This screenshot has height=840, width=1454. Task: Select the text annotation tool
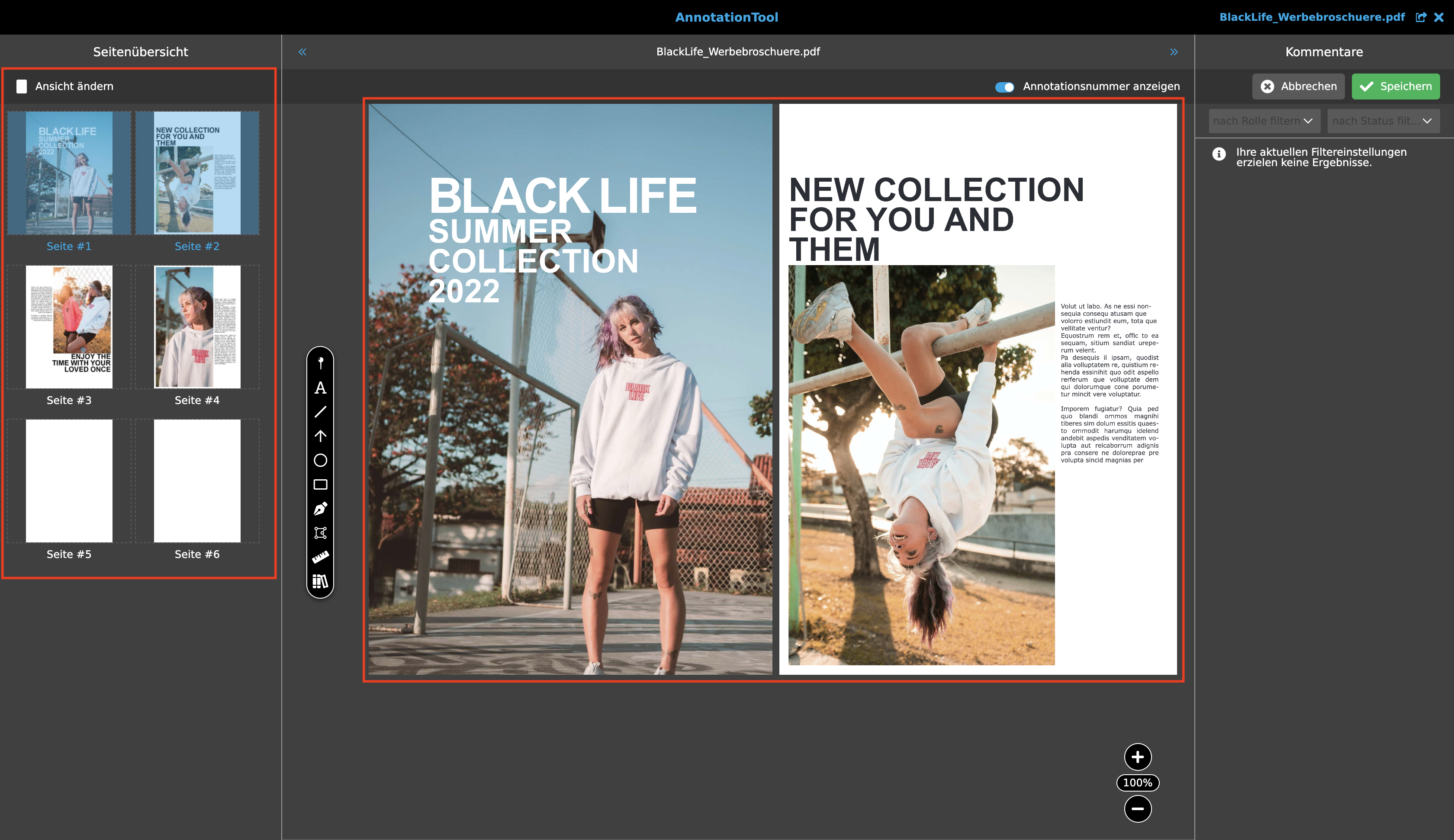pyautogui.click(x=320, y=388)
